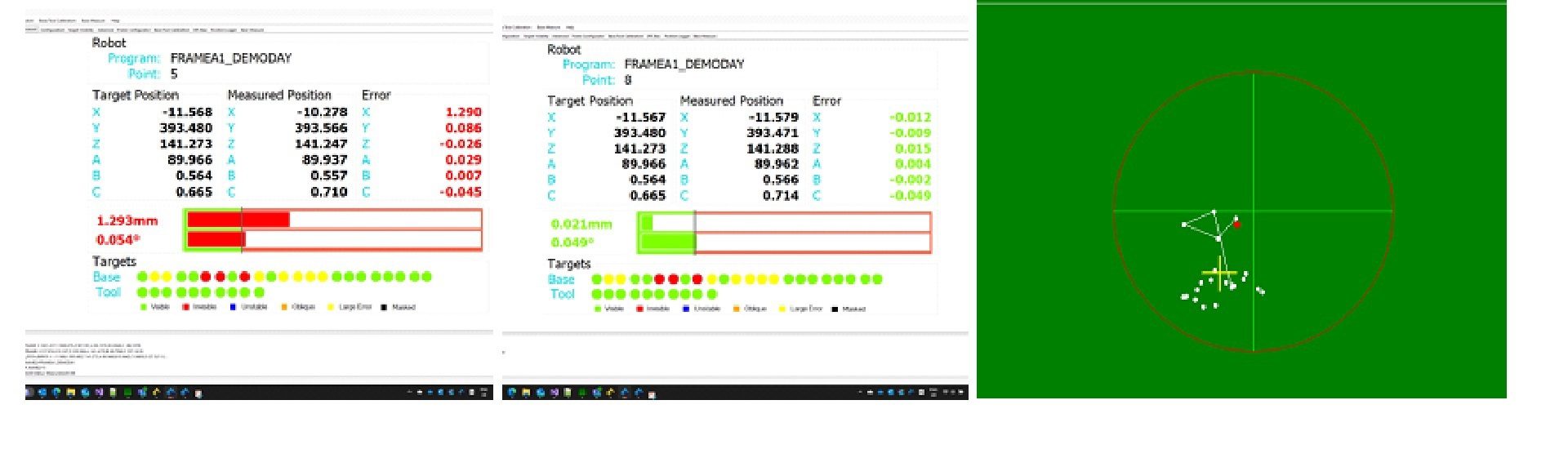Click measured Y value 393.566
This screenshot has height=458, width=1568.
pos(322,128)
